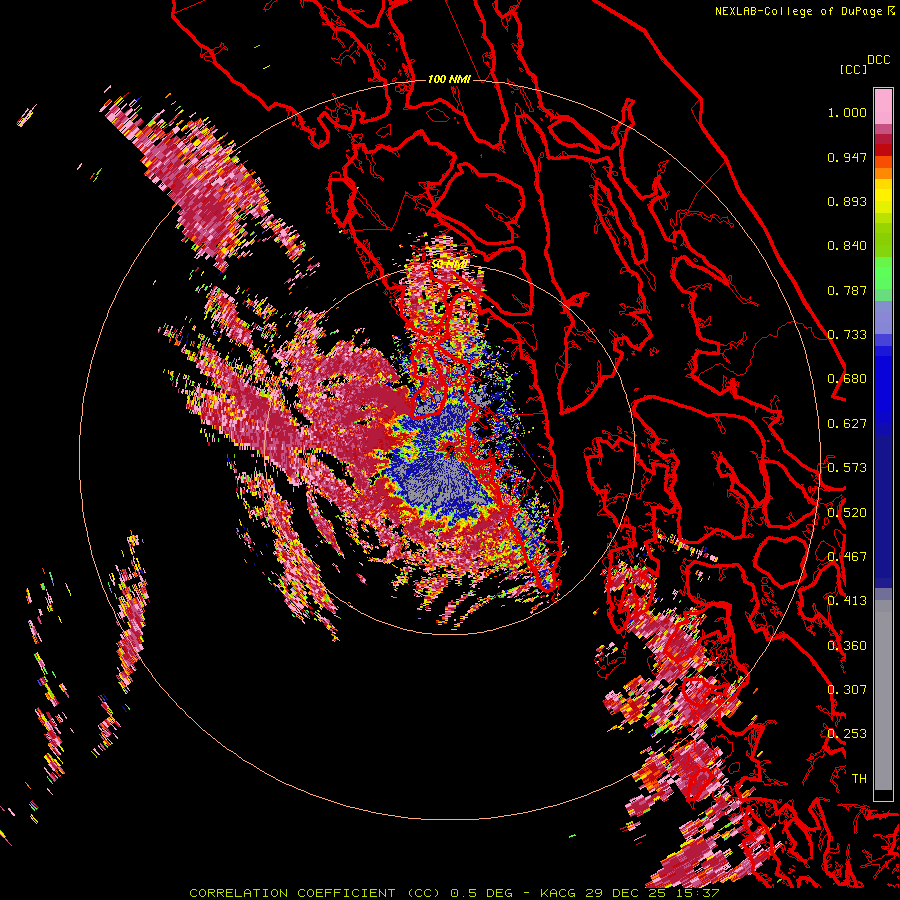
Task: Click the 0.253 scale value
Action: (x=847, y=734)
